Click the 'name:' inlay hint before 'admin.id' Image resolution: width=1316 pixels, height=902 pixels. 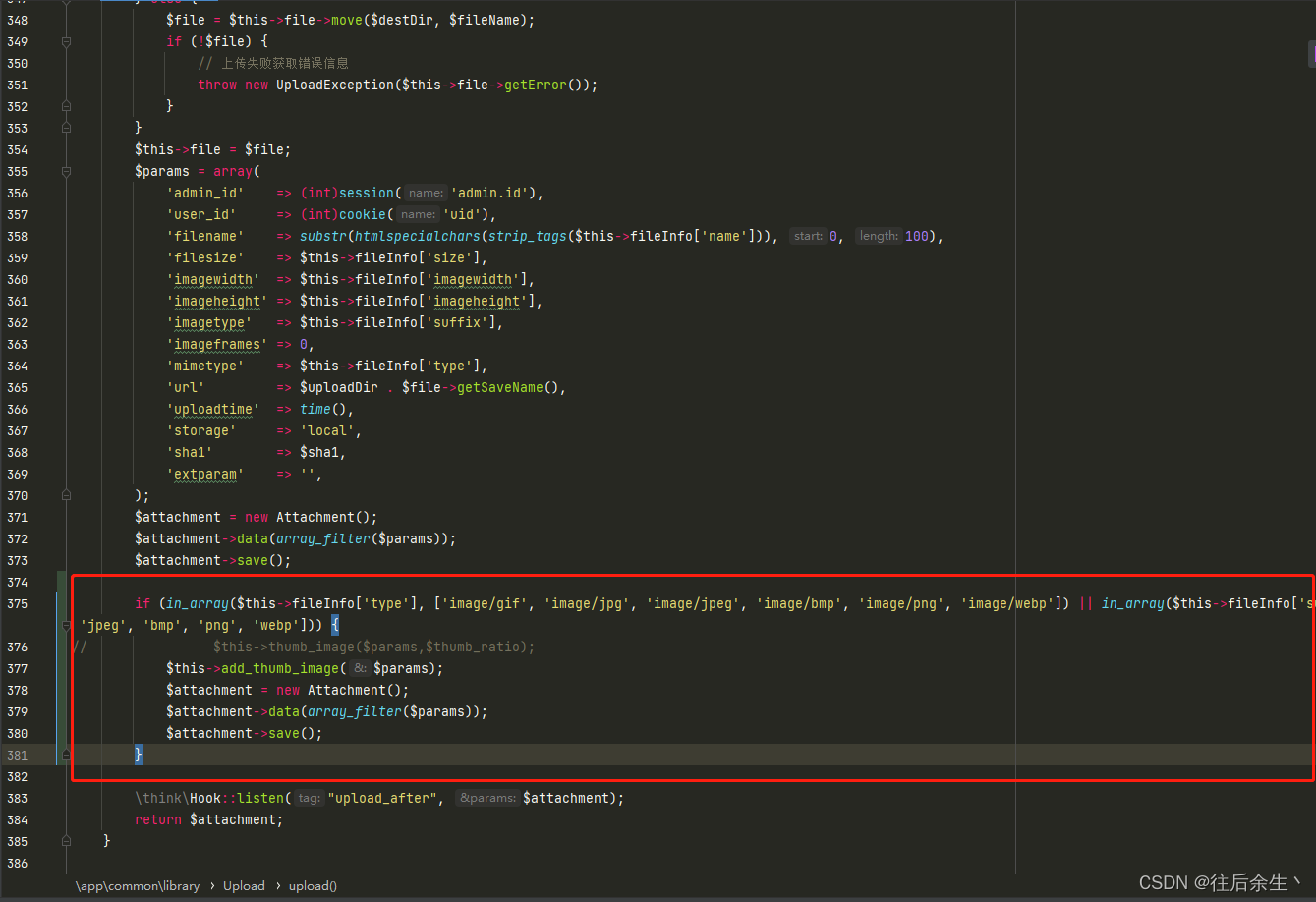point(426,193)
